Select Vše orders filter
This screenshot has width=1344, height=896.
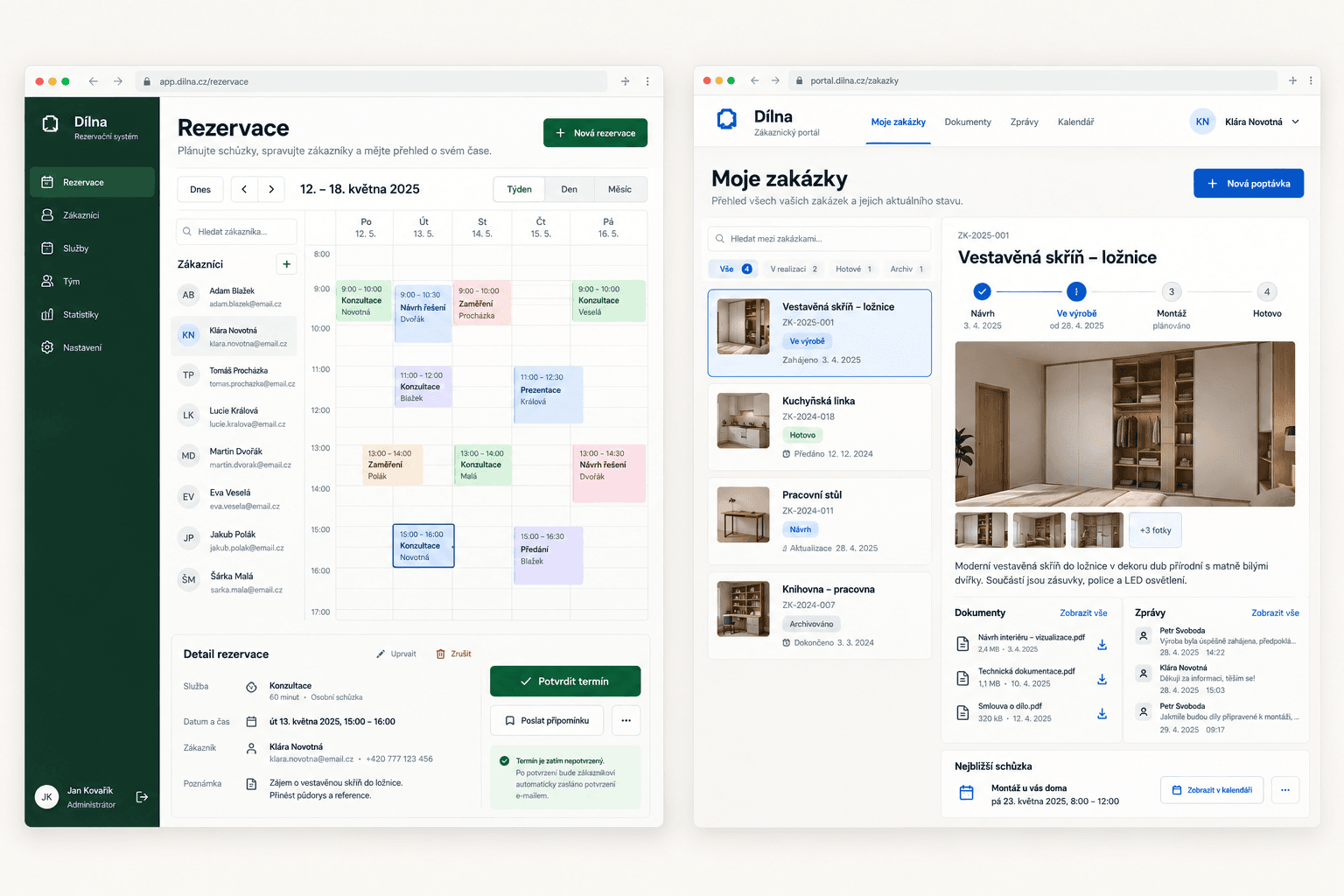click(735, 269)
